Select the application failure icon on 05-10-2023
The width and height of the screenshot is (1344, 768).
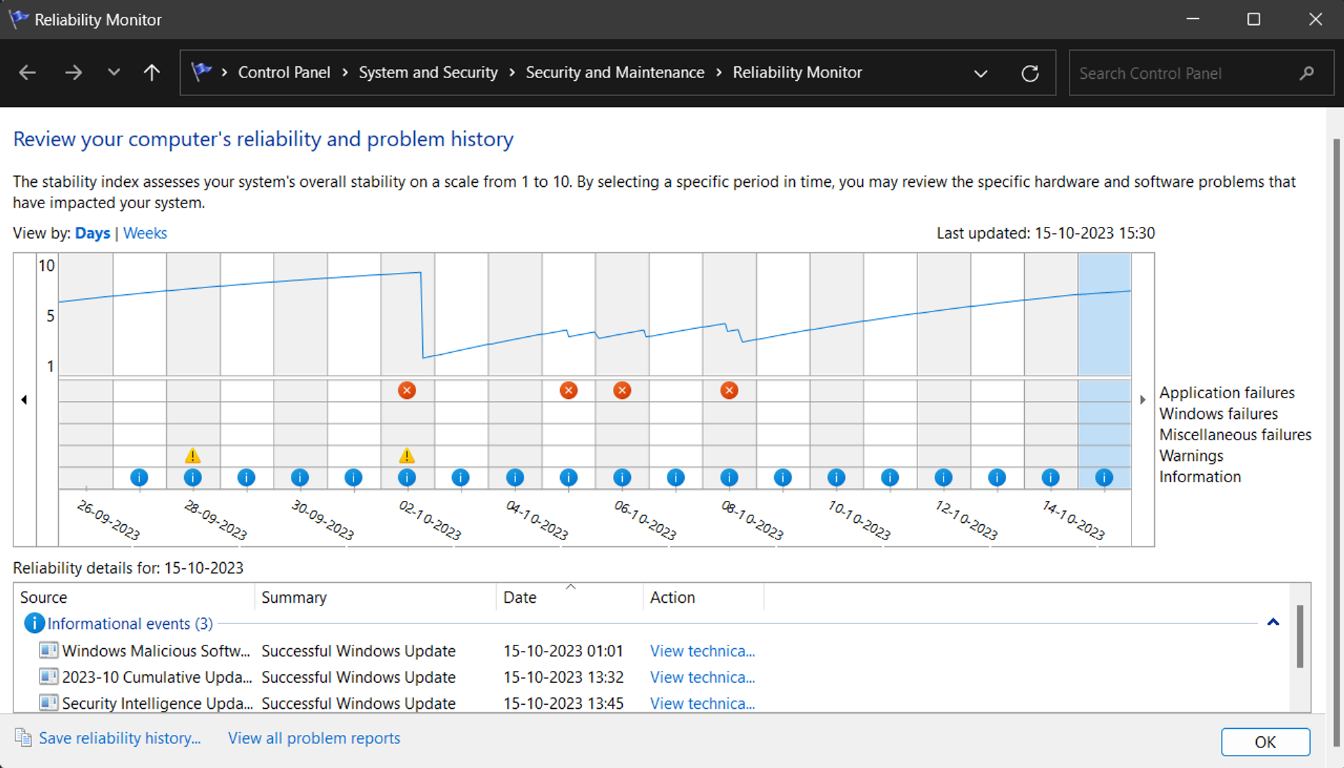click(568, 390)
